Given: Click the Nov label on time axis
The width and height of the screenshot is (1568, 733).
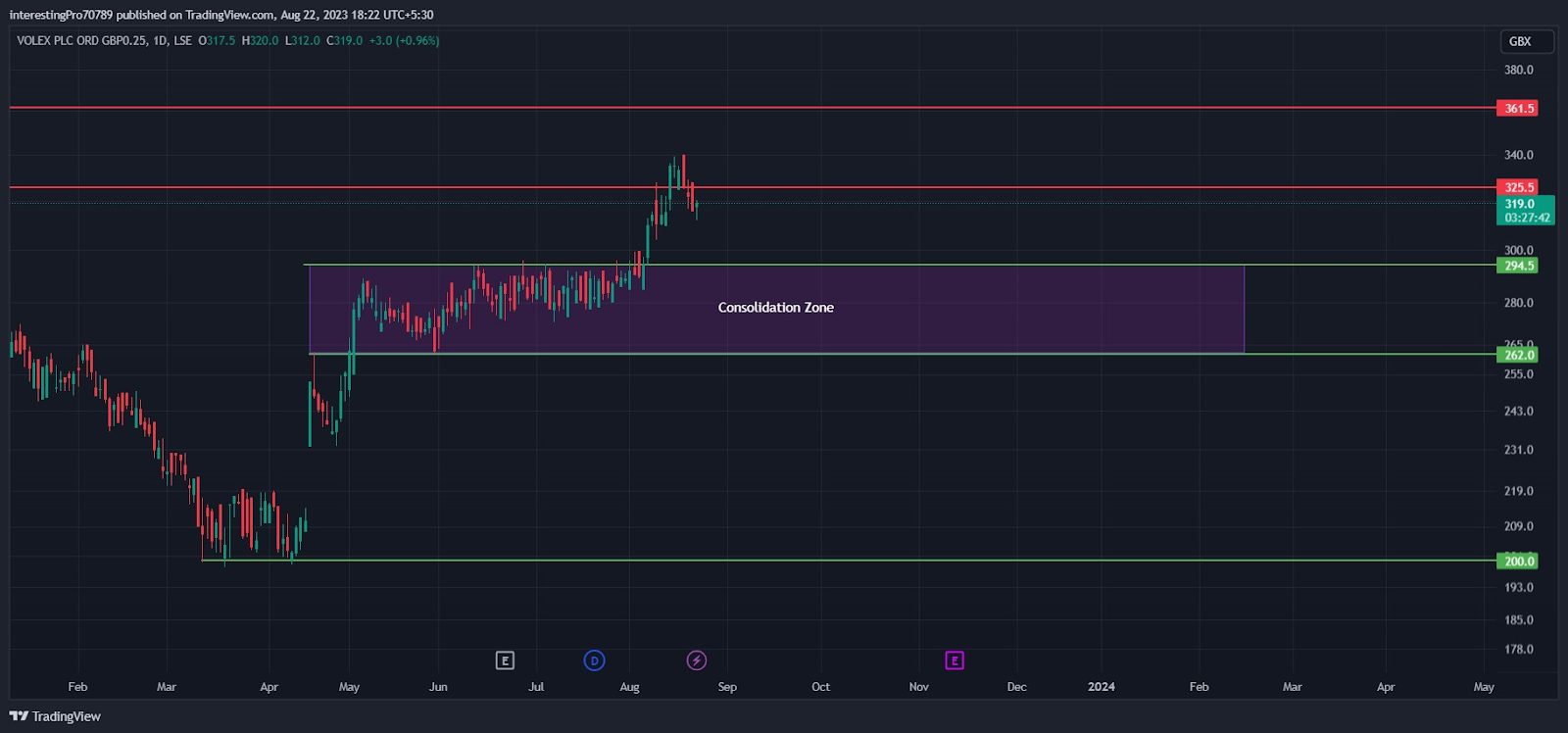Looking at the screenshot, I should pyautogui.click(x=918, y=687).
